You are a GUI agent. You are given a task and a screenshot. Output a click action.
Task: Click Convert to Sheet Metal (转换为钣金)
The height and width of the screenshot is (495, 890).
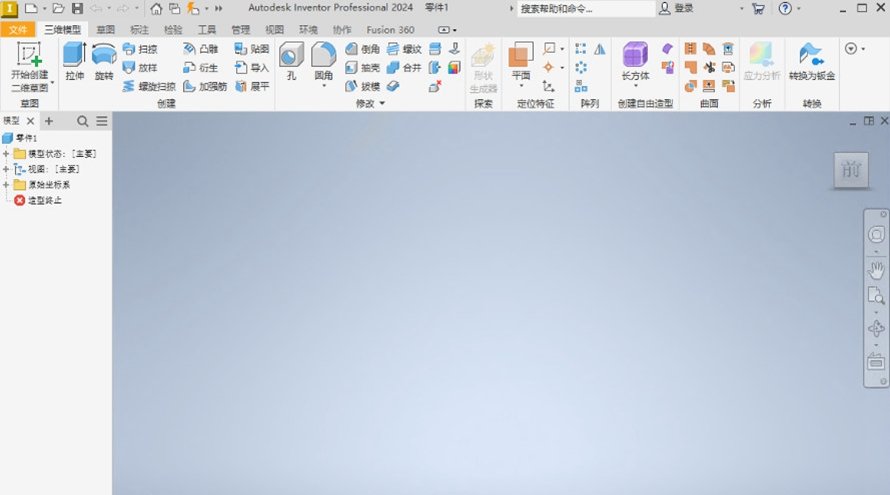[x=812, y=61]
